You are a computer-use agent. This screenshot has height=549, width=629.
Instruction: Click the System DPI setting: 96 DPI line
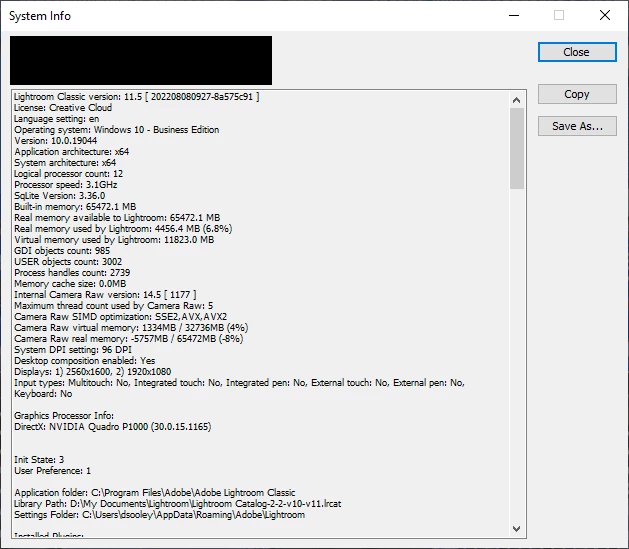pos(73,350)
